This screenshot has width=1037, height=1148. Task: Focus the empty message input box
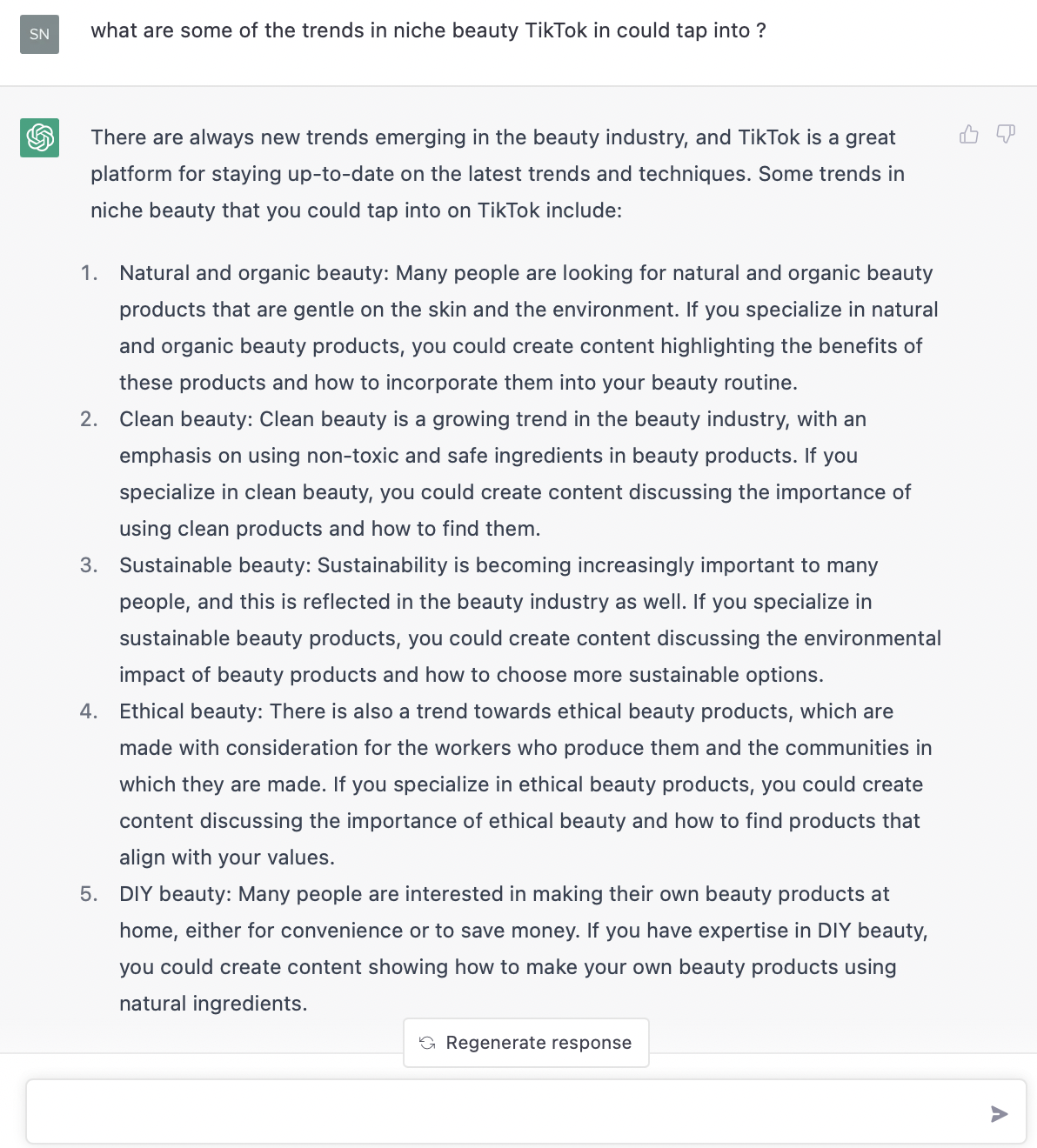pos(505,1112)
